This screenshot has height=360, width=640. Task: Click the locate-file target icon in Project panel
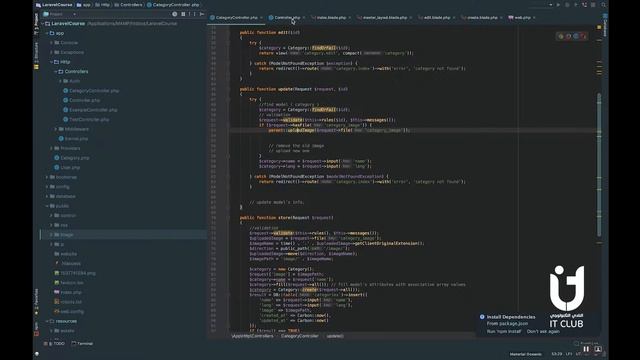click(175, 14)
